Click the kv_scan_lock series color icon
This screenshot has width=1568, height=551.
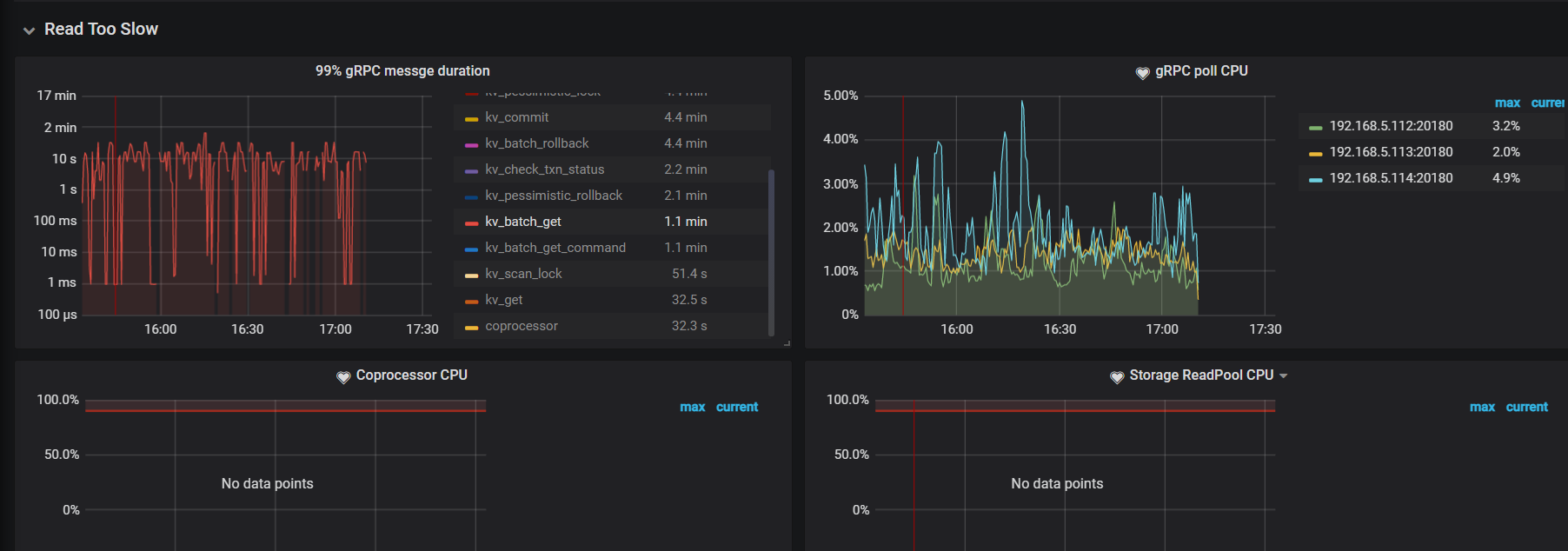tap(471, 275)
